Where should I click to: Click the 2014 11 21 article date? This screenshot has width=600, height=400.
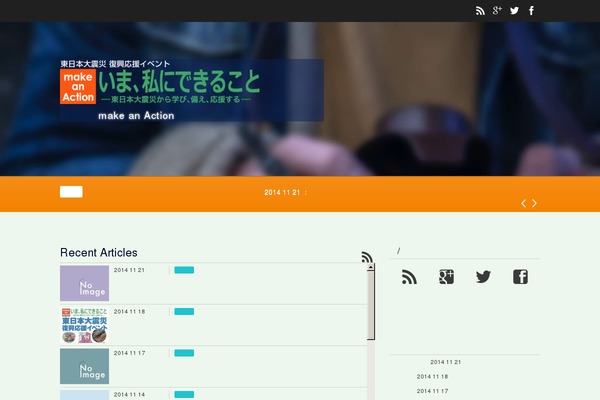pyautogui.click(x=129, y=270)
